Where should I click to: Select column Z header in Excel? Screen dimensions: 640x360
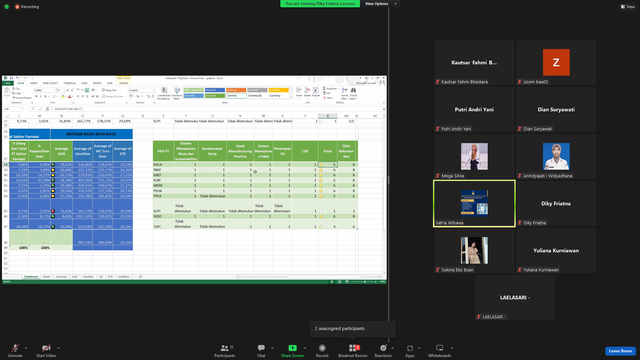coord(327,116)
